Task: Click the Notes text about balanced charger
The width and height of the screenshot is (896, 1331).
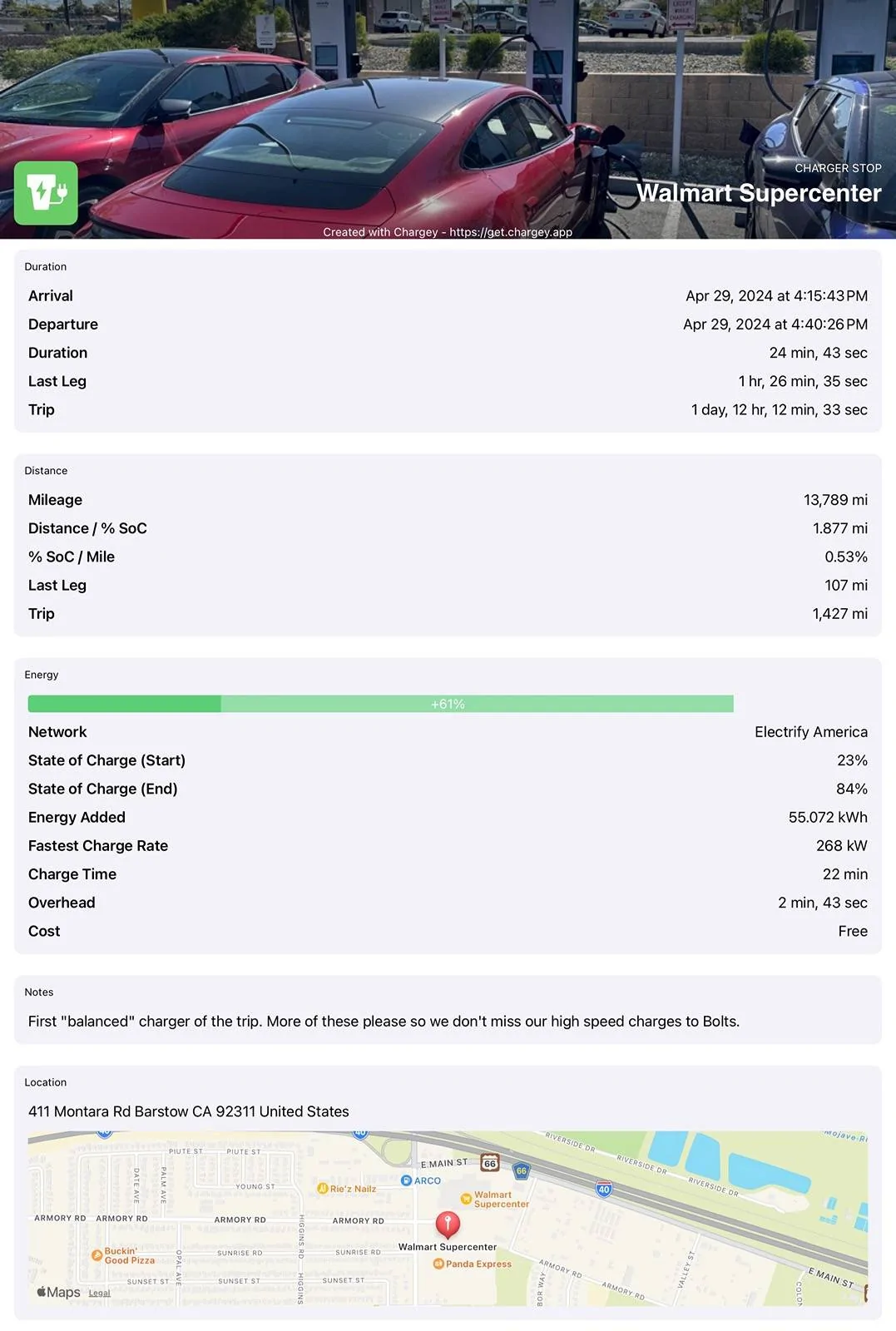Action: click(x=384, y=1021)
